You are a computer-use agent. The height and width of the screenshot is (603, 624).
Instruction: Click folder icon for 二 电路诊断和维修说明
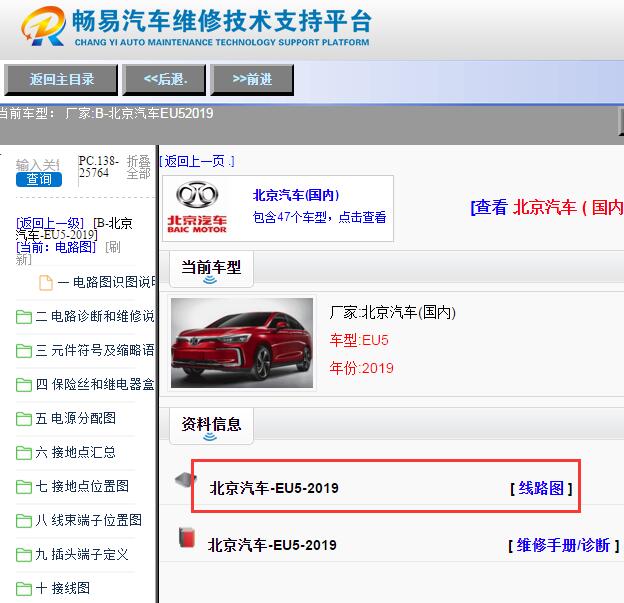tap(24, 317)
